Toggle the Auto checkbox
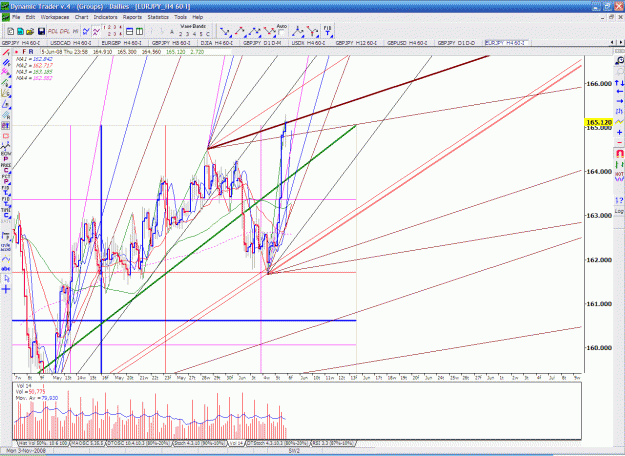This screenshot has height=456, width=625. point(282,32)
